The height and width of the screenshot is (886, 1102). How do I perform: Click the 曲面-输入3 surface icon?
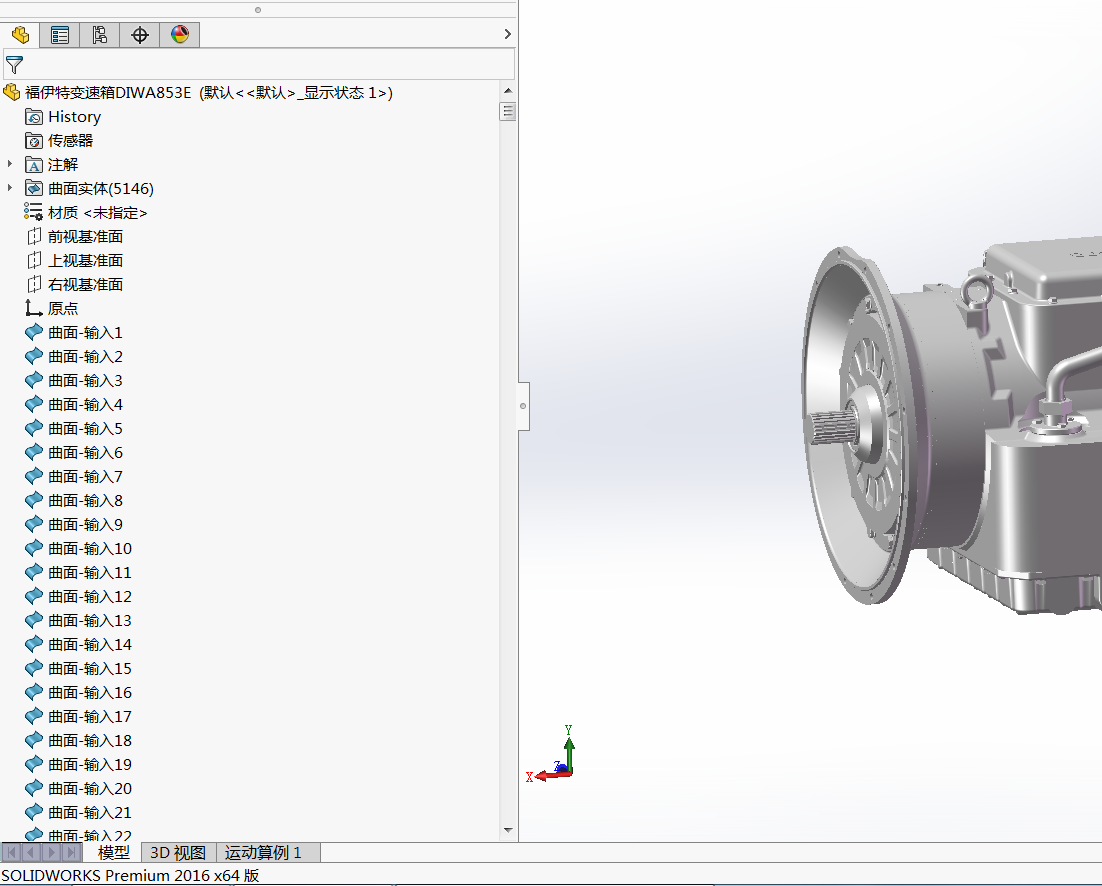tap(33, 380)
